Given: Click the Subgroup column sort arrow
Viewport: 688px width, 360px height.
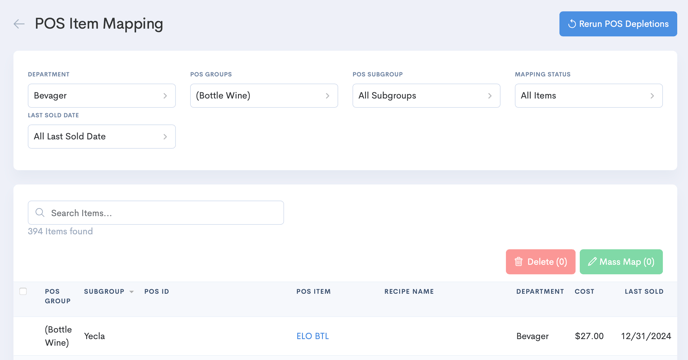Looking at the screenshot, I should tap(131, 292).
